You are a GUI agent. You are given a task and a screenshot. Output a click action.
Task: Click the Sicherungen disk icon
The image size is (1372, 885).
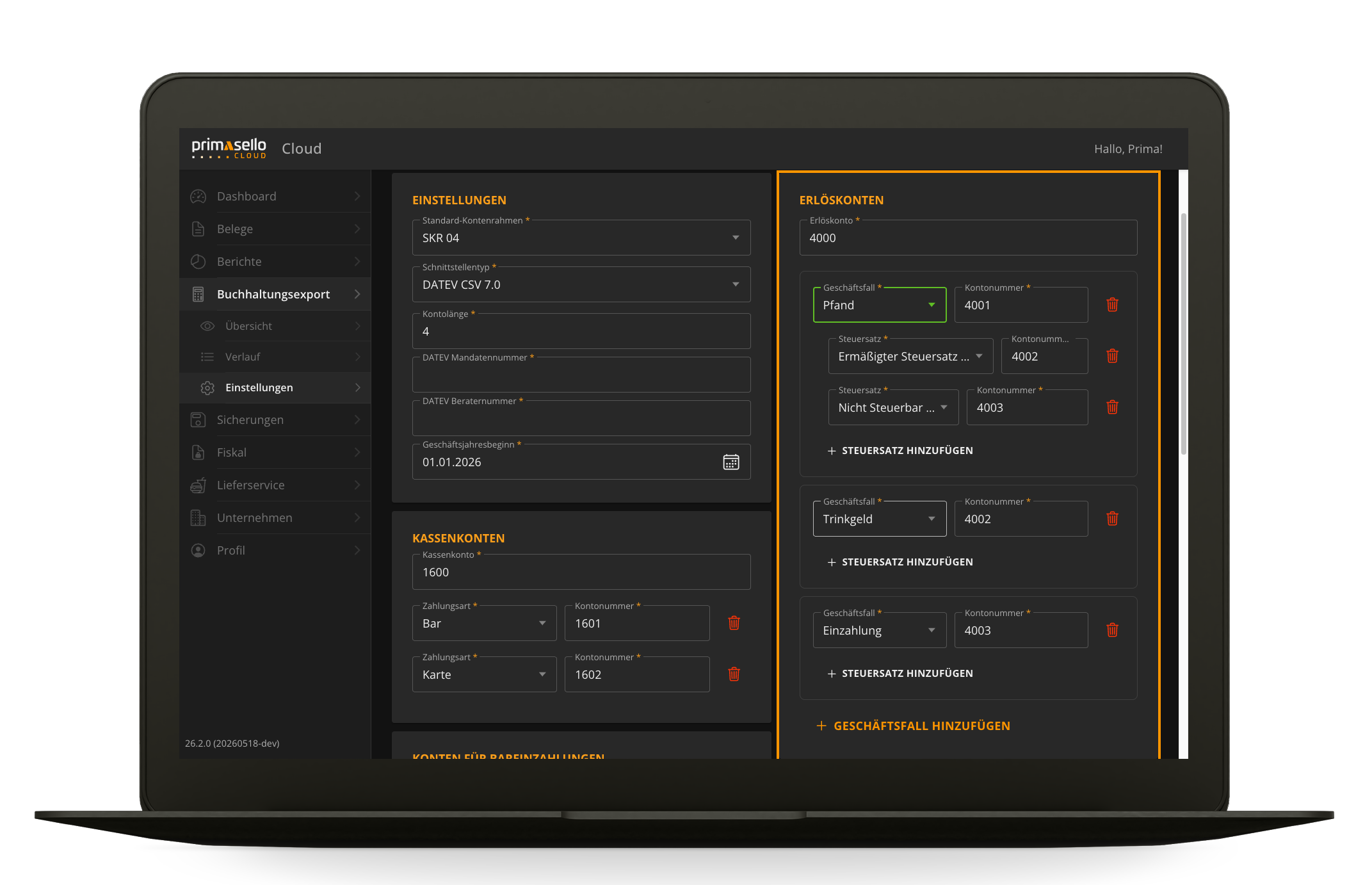(x=198, y=420)
